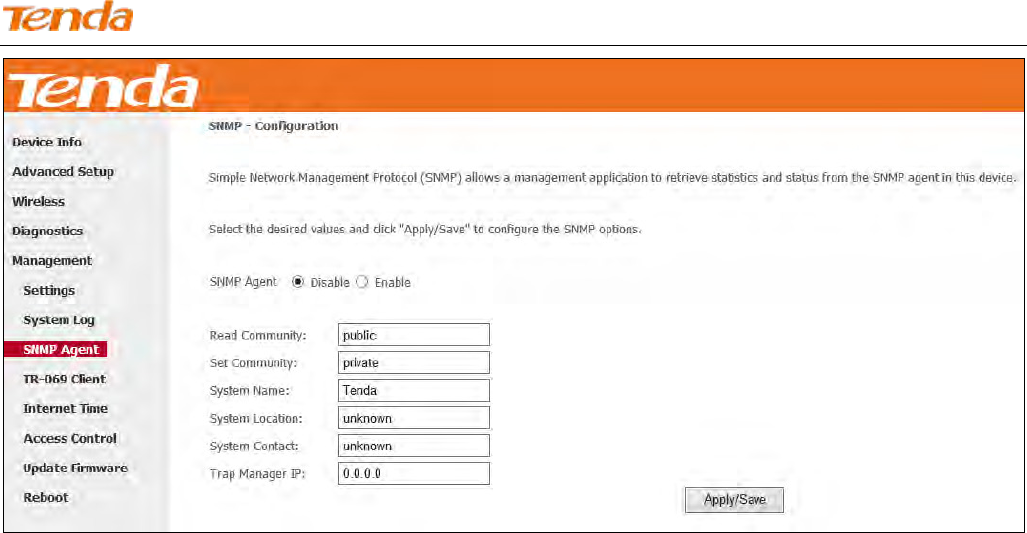Click the 'Simple Network Management Protocol' description line
1027x533 pixels.
click(x=612, y=177)
